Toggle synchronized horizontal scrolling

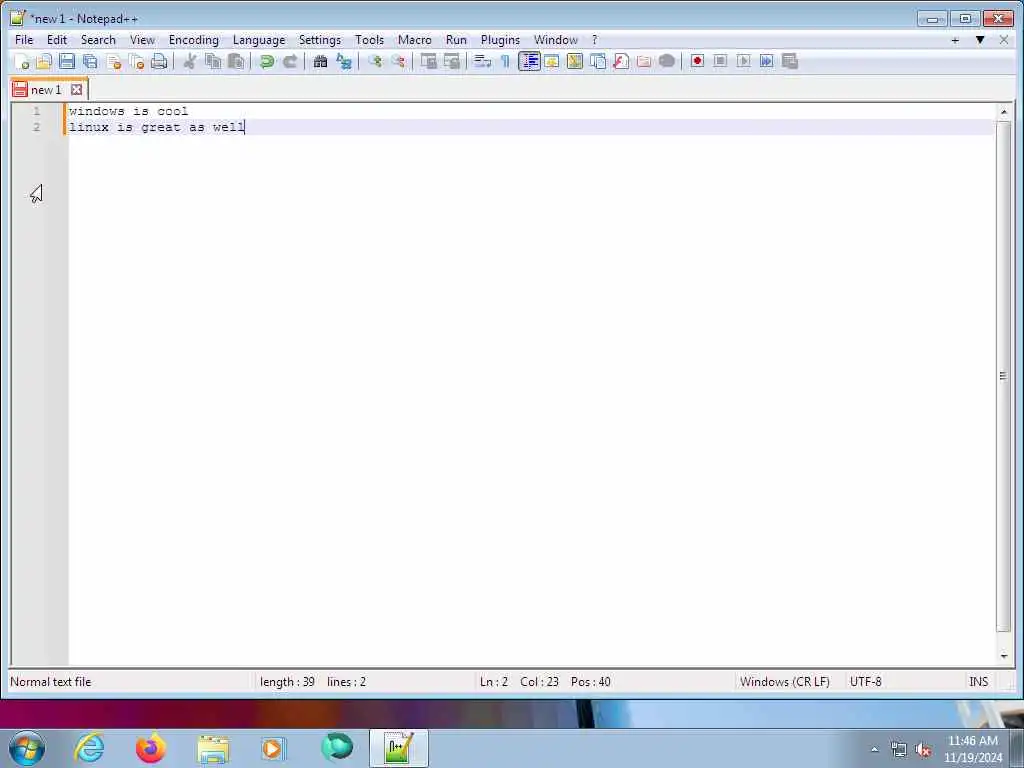pos(451,62)
